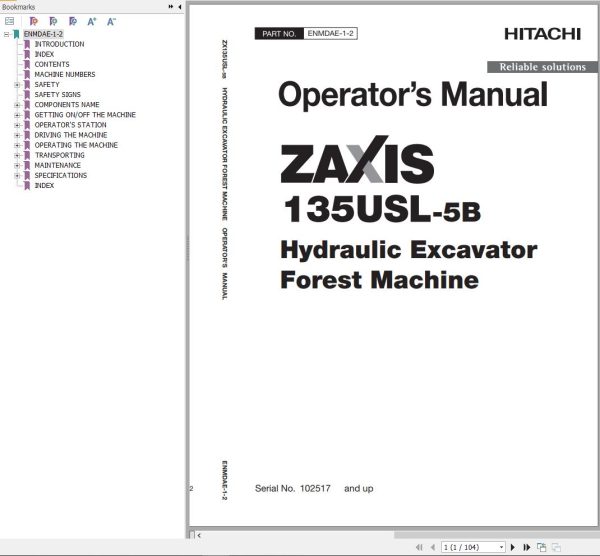
Task: Click the Operator's Manual heading
Action: pyautogui.click(x=413, y=95)
